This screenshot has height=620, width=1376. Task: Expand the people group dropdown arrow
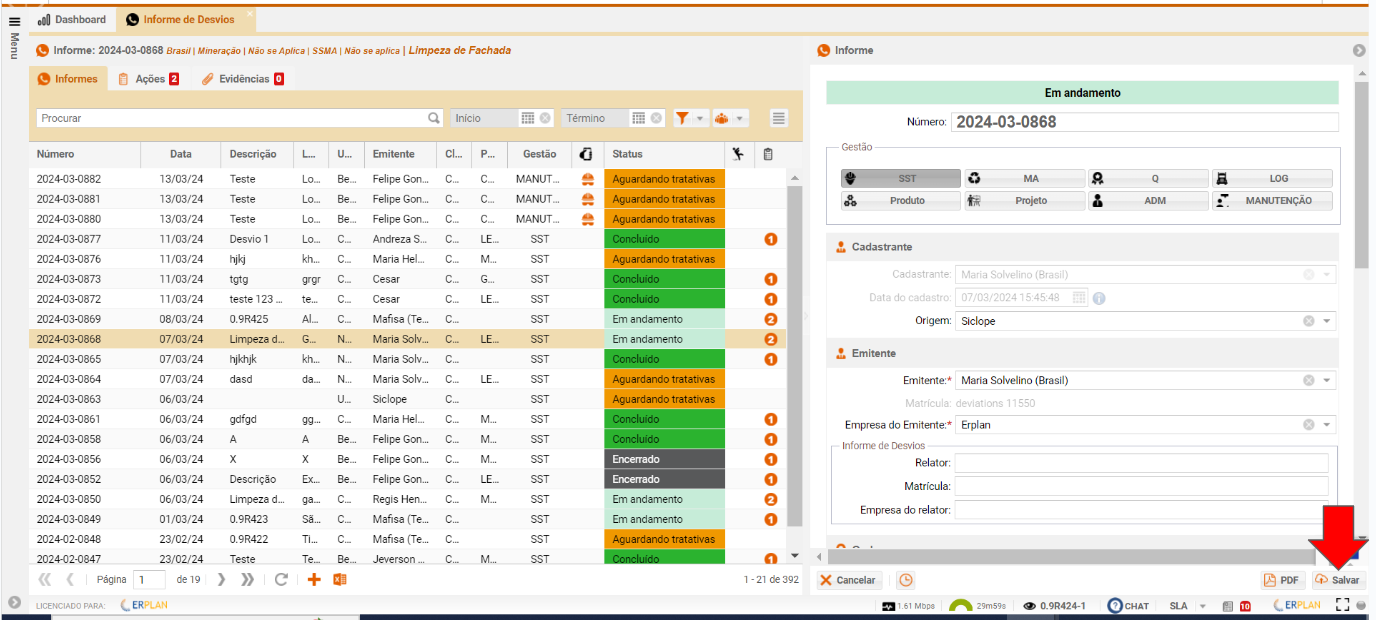[x=740, y=118]
